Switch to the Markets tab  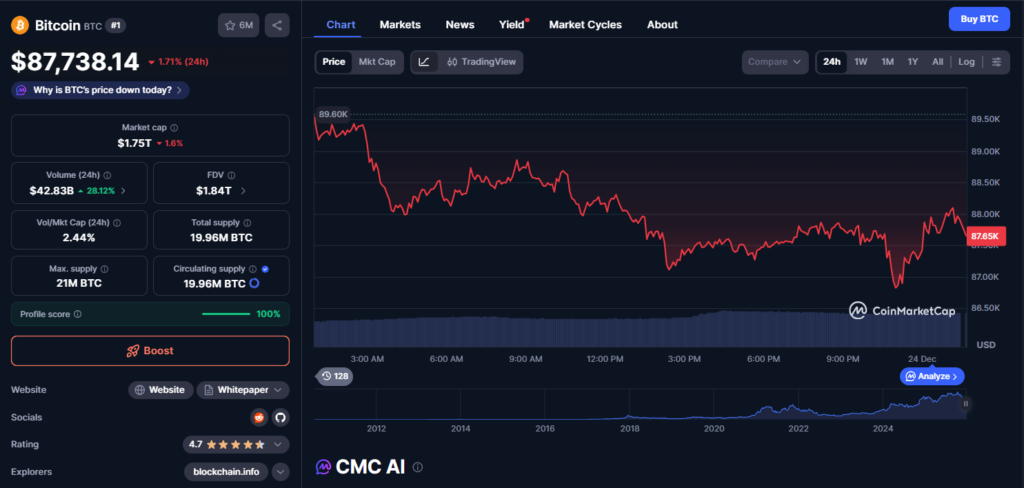coord(400,24)
